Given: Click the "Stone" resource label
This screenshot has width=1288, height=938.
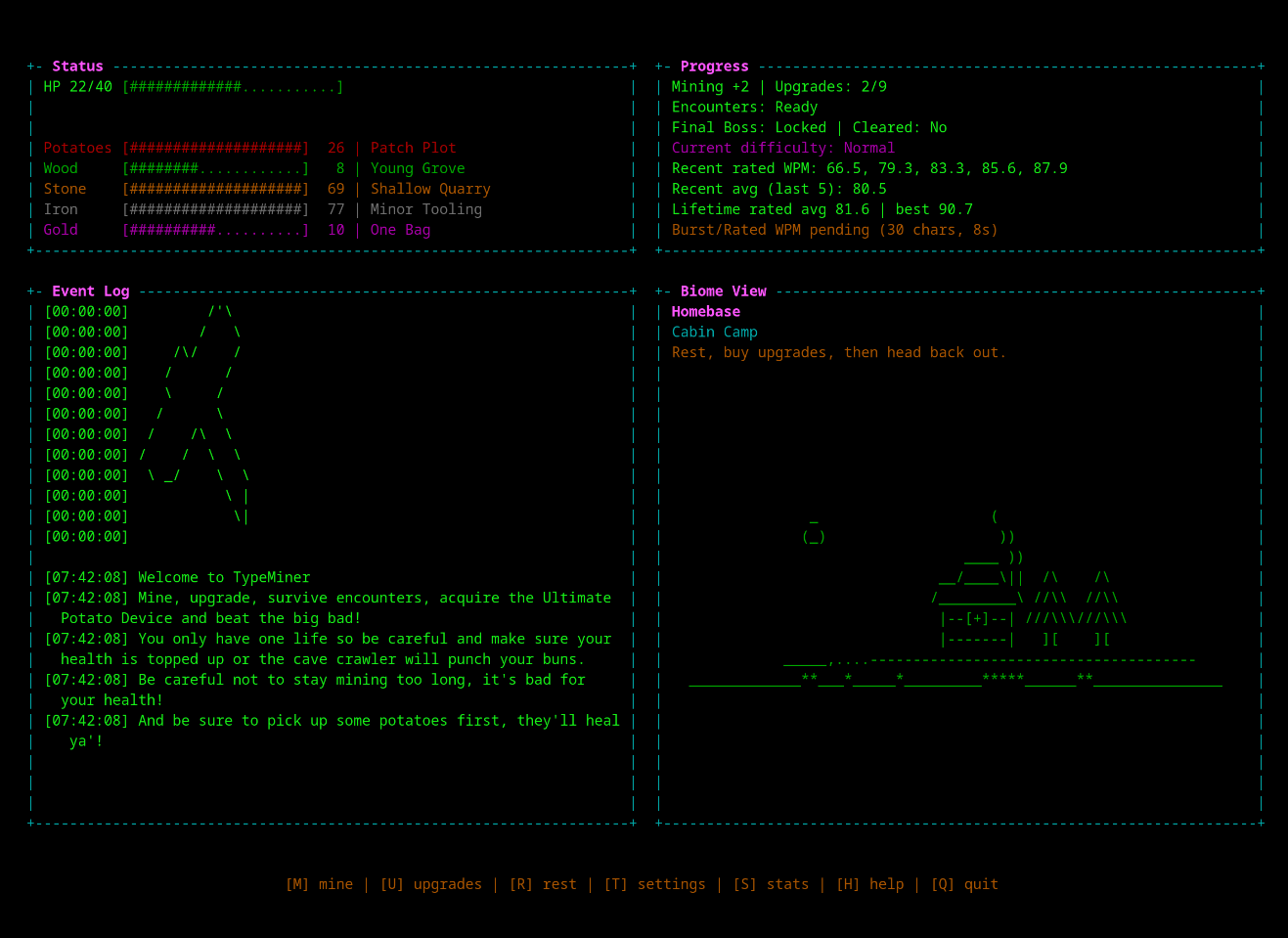Looking at the screenshot, I should 65,189.
